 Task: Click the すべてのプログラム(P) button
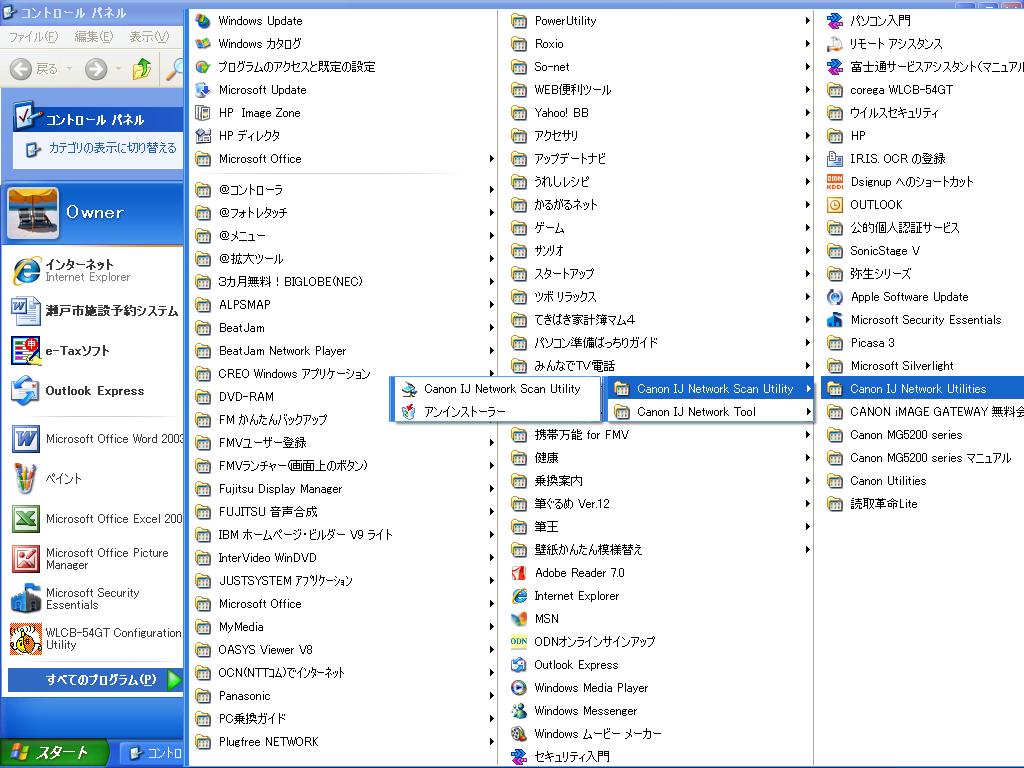coord(95,680)
